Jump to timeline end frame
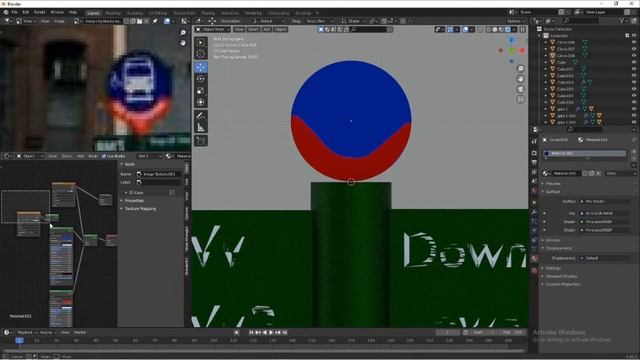 [x=285, y=333]
